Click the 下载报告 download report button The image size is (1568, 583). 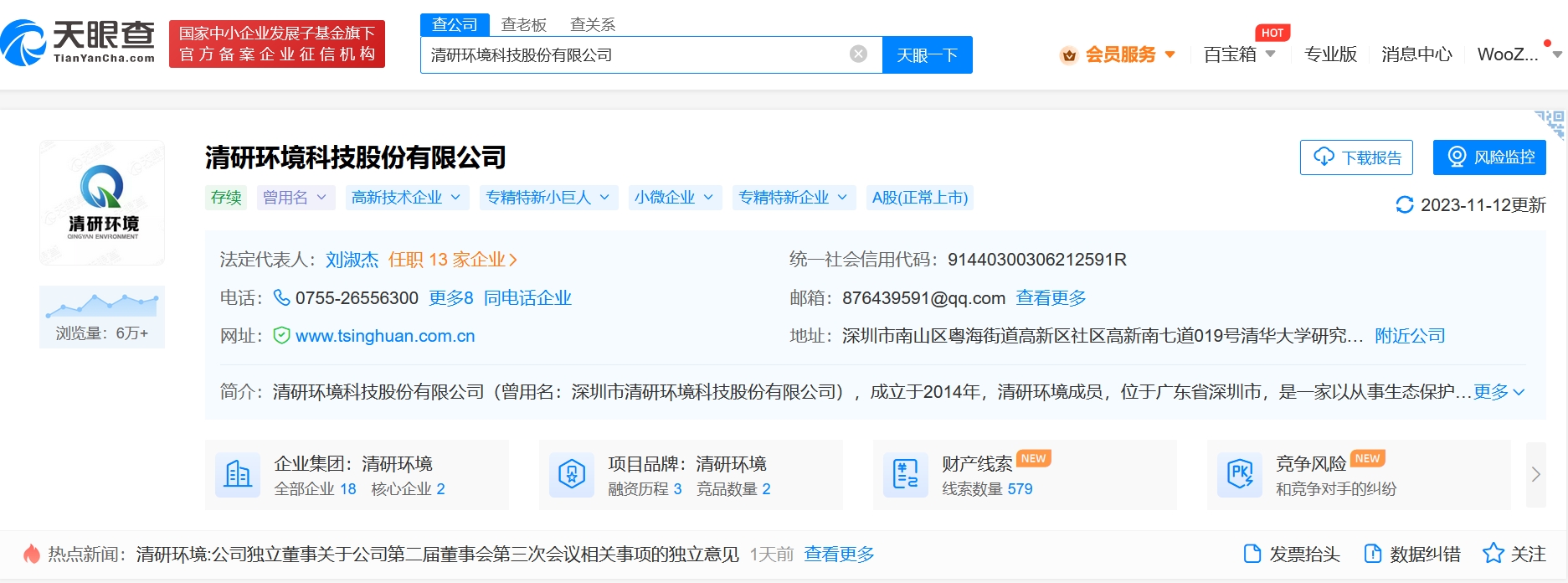(x=1356, y=157)
